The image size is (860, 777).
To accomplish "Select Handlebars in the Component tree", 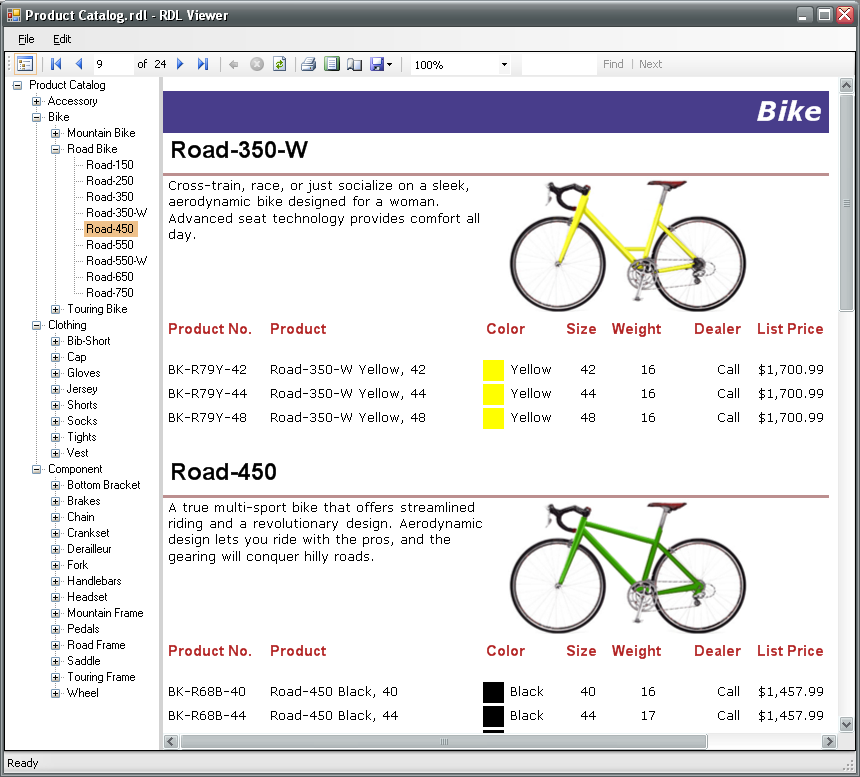I will tap(94, 581).
